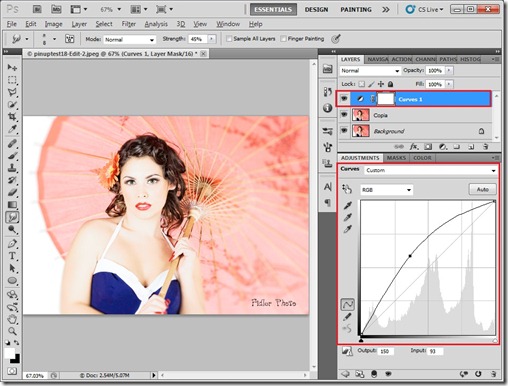Open the layer blend mode dropdown

(x=370, y=71)
